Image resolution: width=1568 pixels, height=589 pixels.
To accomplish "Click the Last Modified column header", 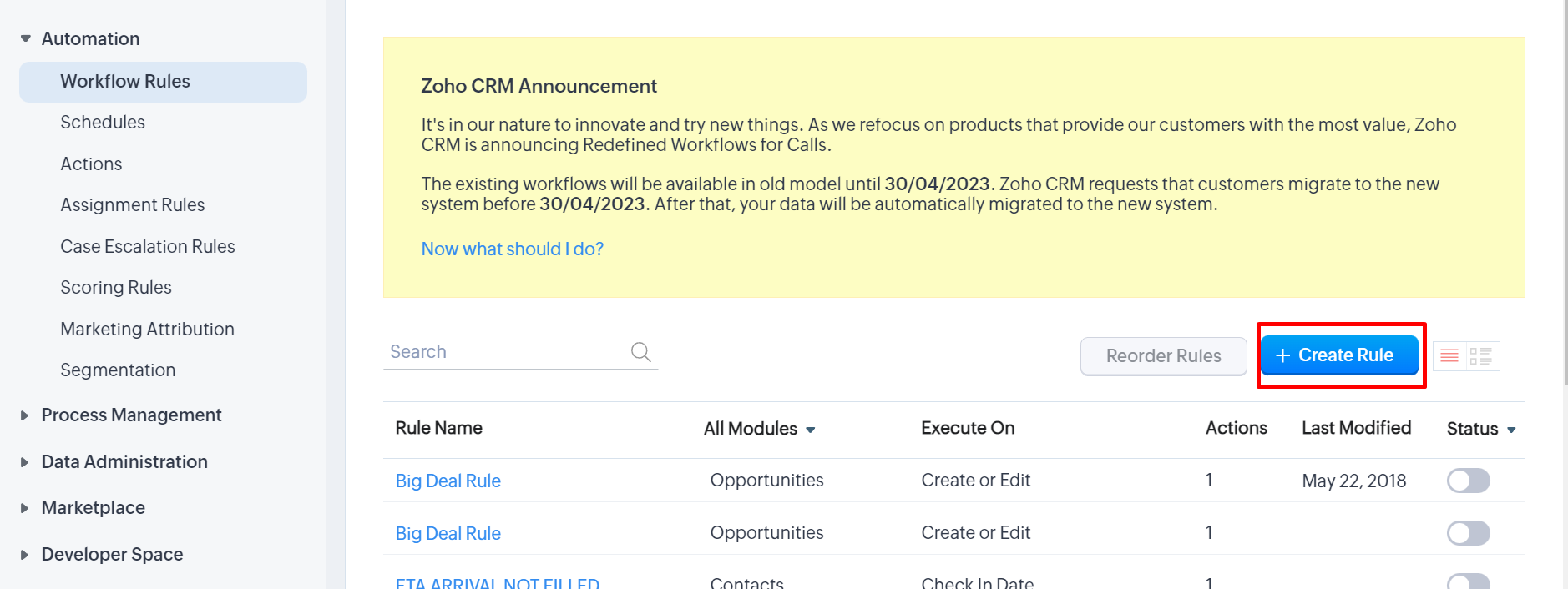I will click(x=1356, y=428).
